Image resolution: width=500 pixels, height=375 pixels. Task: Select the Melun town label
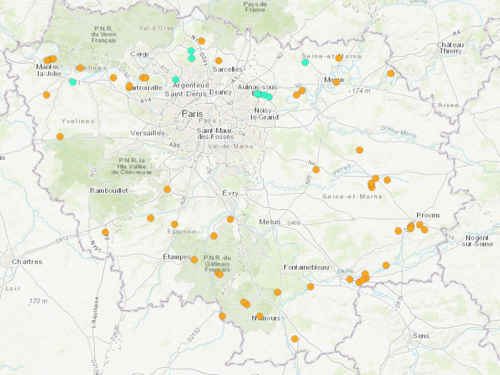click(x=270, y=222)
